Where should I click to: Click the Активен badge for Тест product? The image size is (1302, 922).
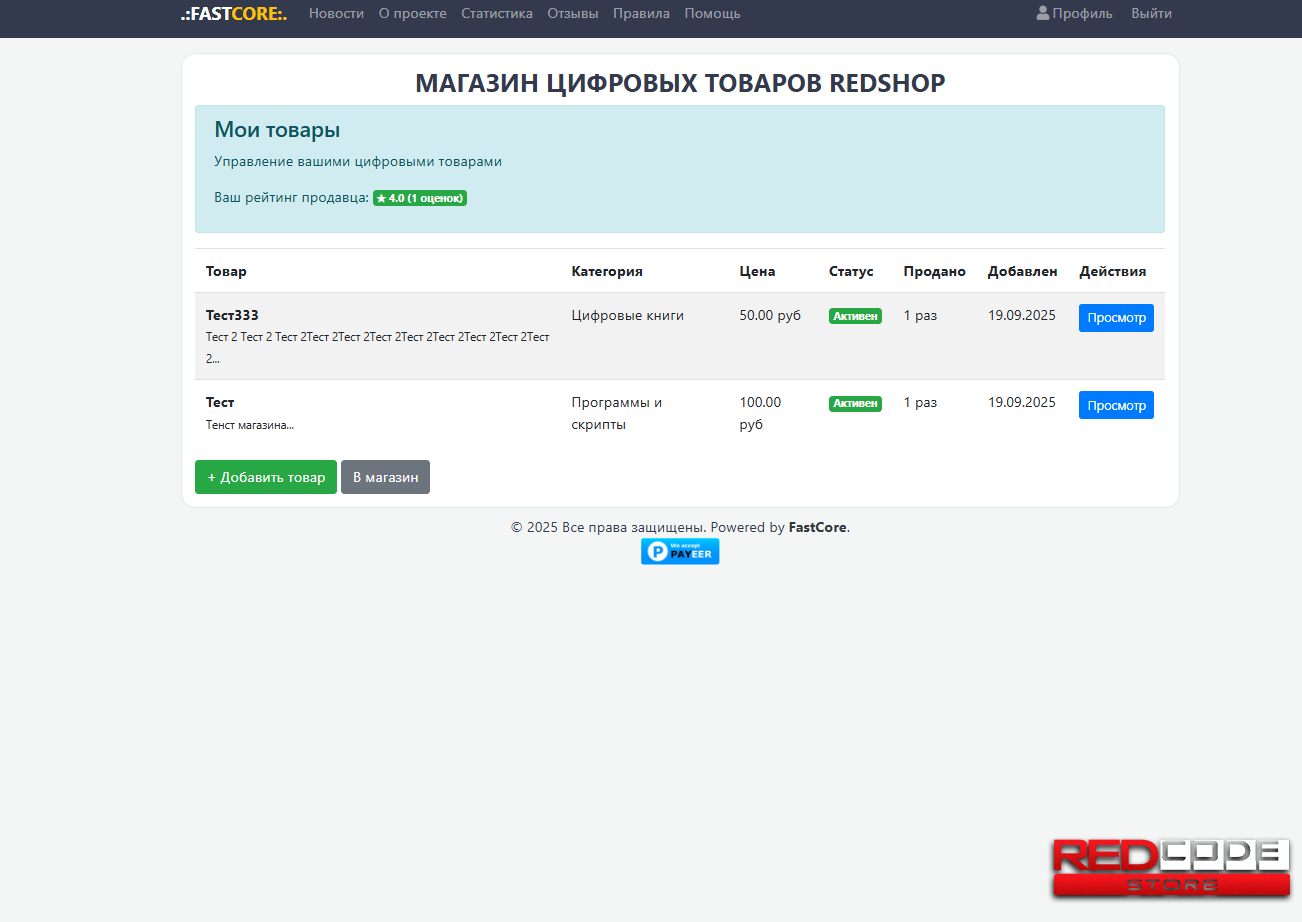click(x=855, y=404)
